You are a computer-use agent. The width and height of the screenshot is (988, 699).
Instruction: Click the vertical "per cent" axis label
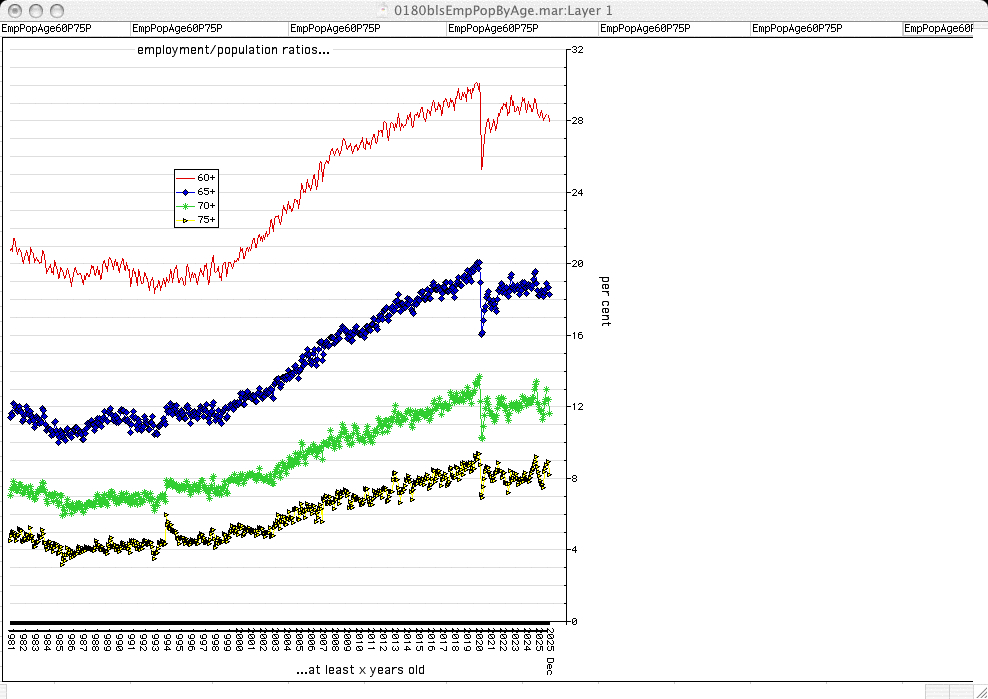coord(605,301)
